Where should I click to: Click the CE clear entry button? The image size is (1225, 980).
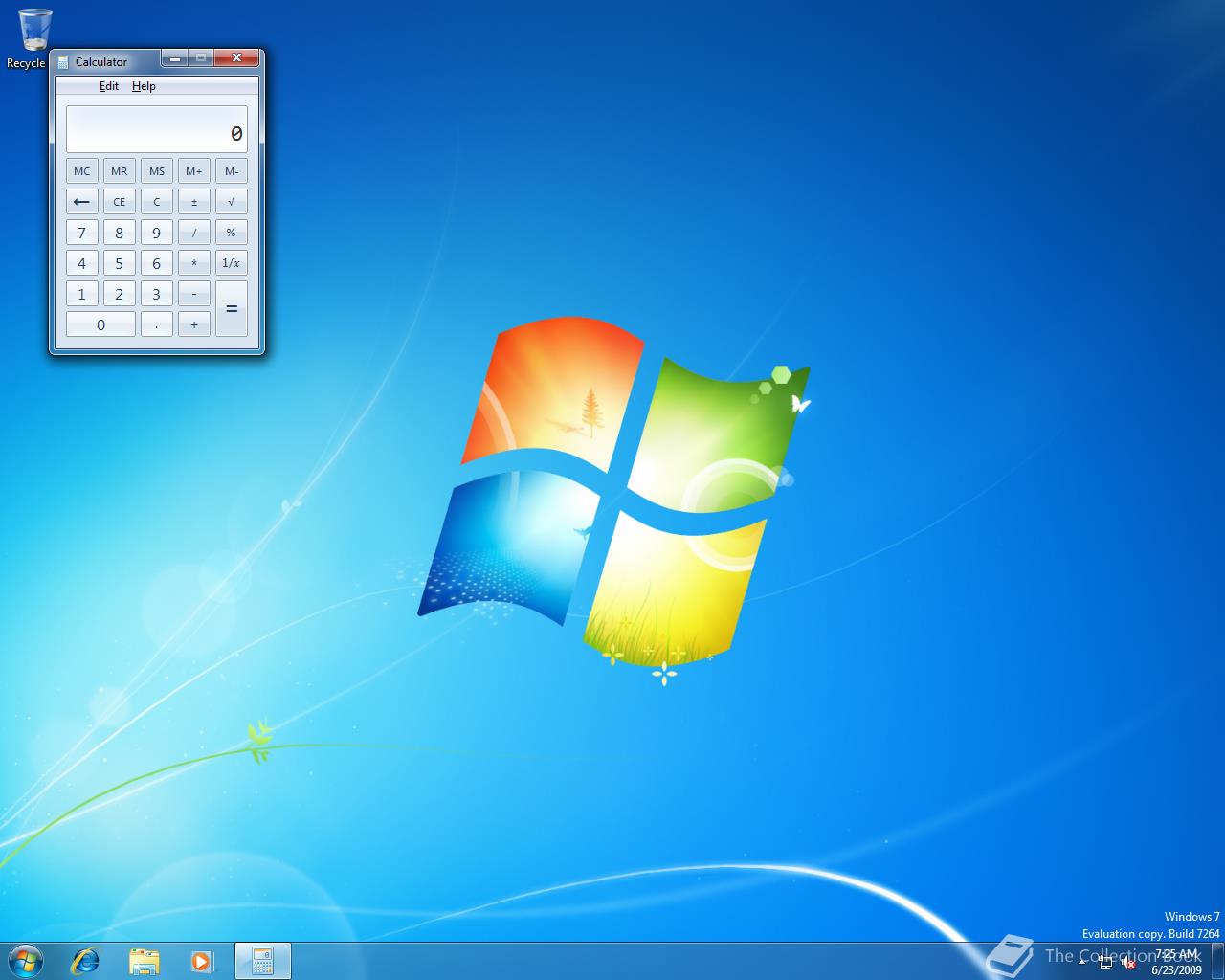click(120, 202)
